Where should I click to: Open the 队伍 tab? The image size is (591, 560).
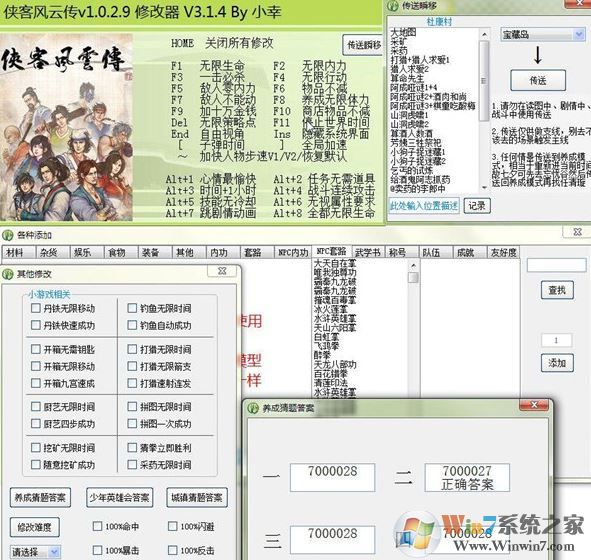(436, 252)
